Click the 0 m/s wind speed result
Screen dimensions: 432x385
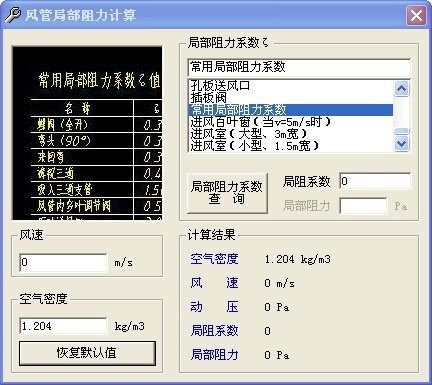(x=279, y=283)
